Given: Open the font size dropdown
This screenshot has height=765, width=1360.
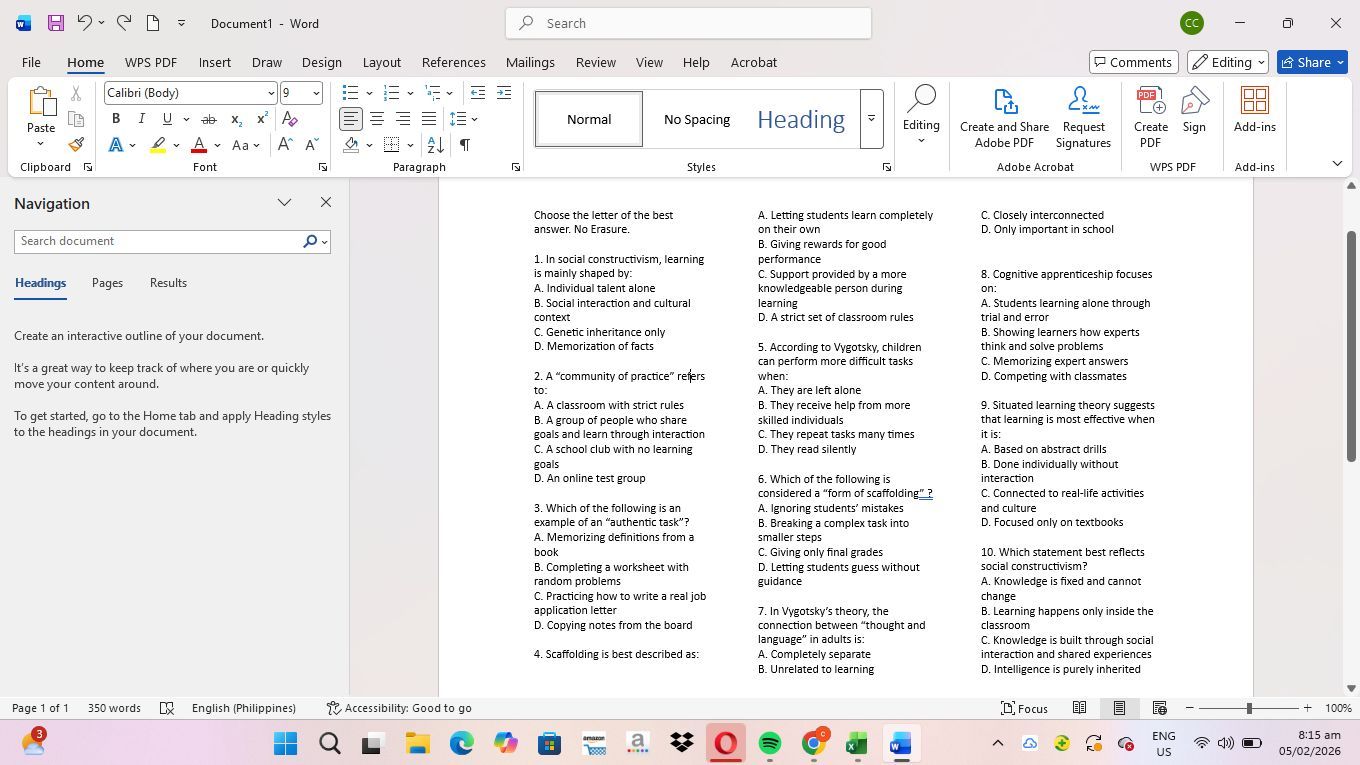Looking at the screenshot, I should [316, 93].
